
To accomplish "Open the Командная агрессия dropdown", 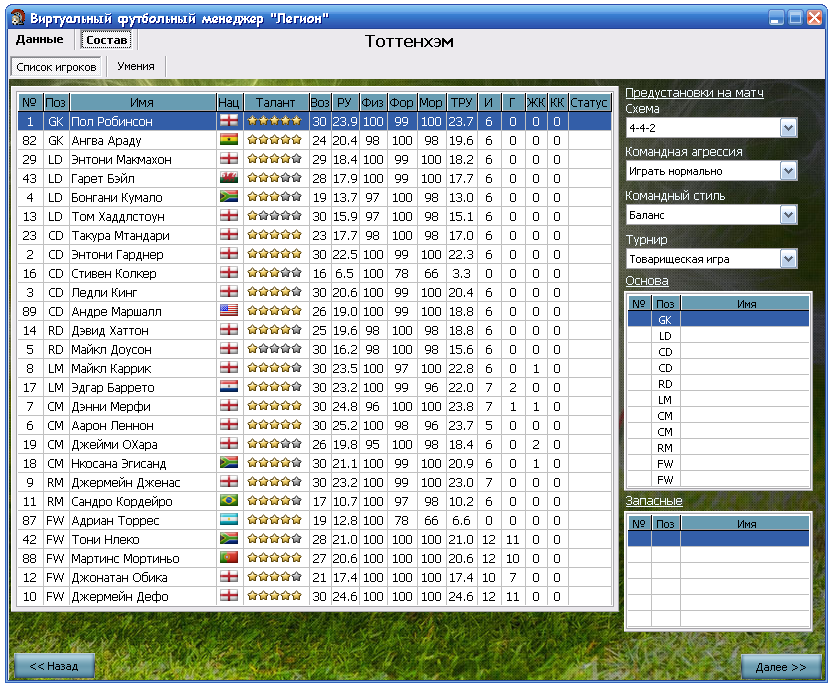I will pos(788,171).
